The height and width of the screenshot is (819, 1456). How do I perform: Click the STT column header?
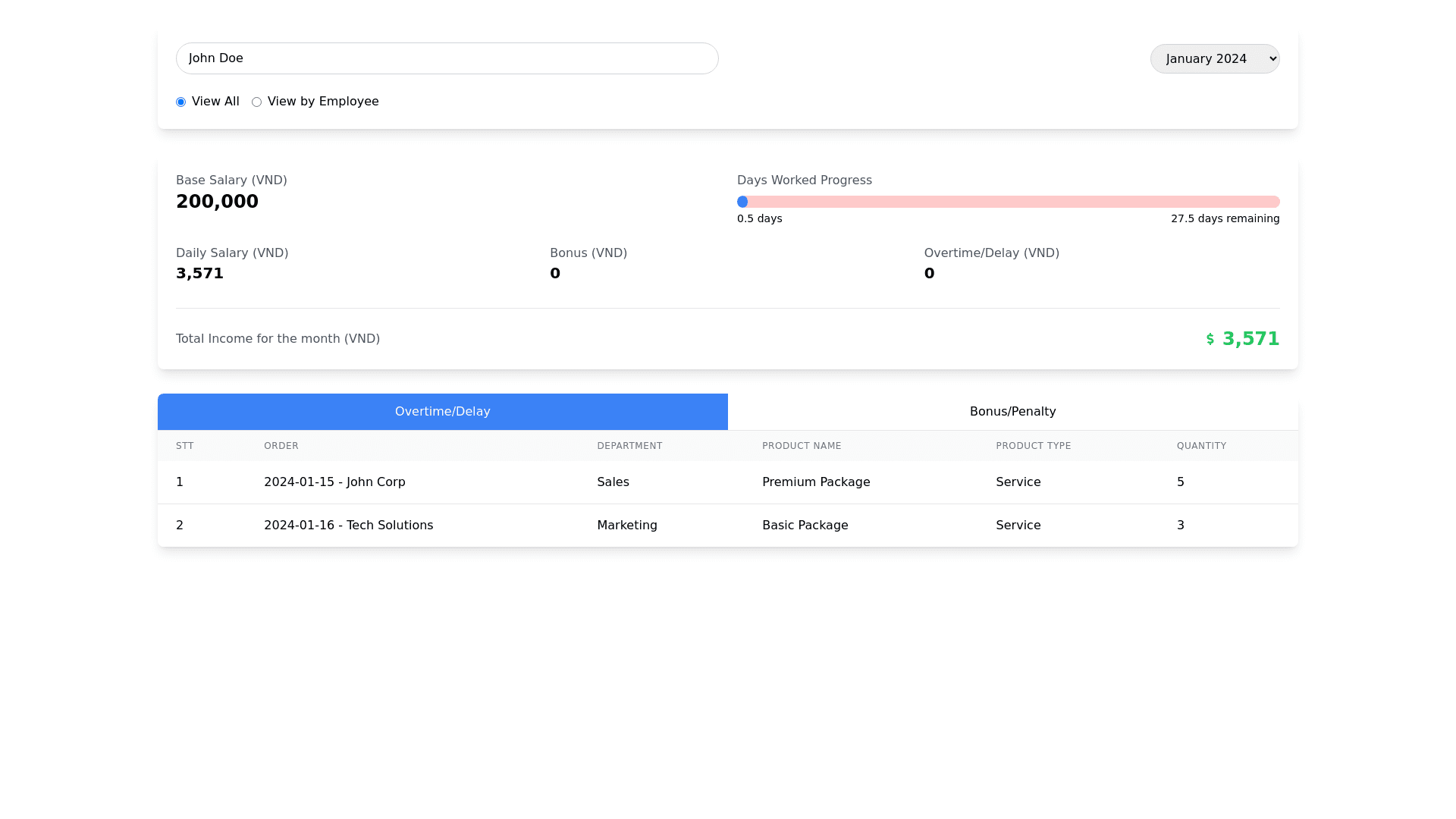pyautogui.click(x=185, y=446)
